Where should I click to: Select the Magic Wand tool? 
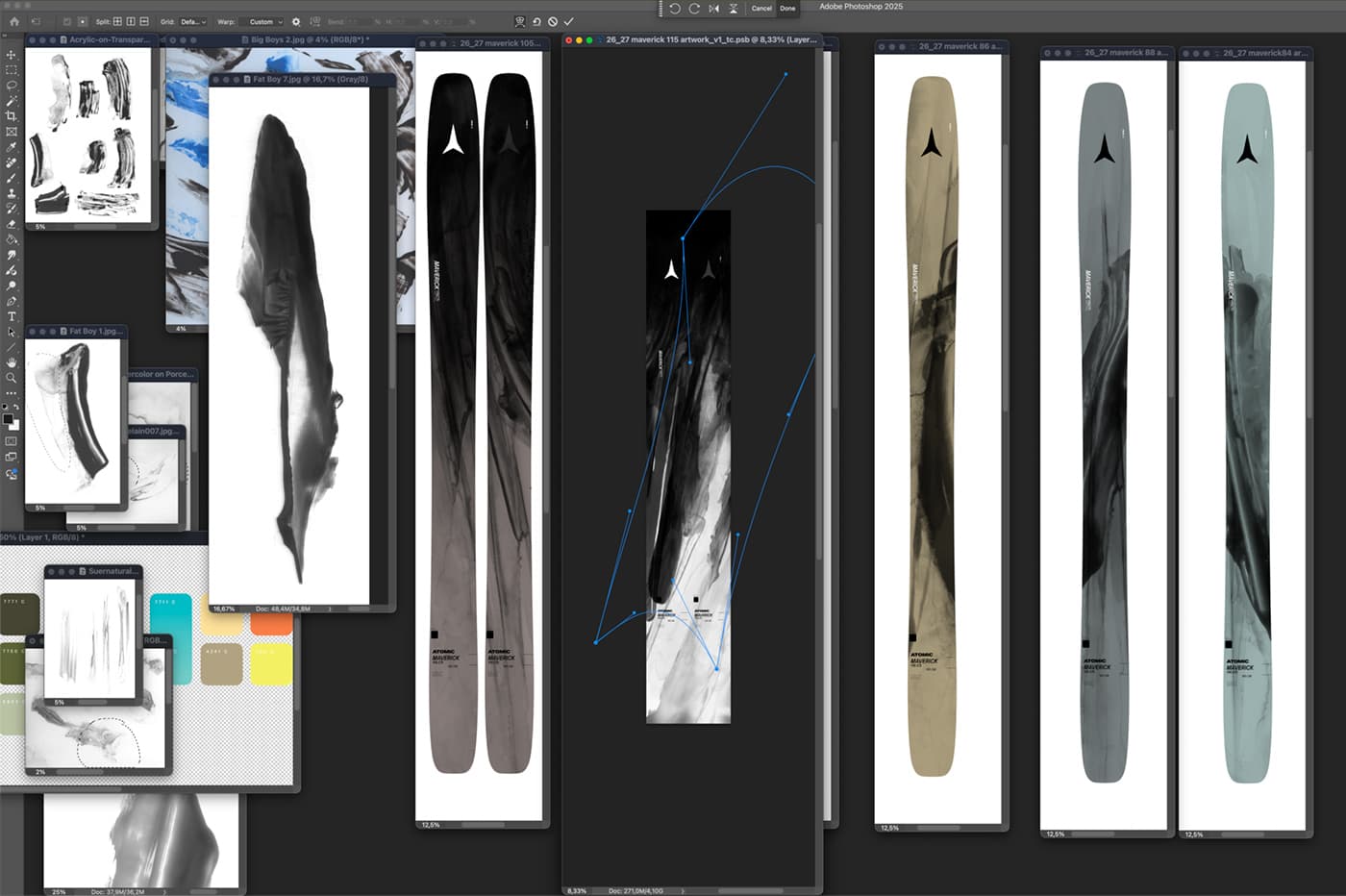click(12, 101)
